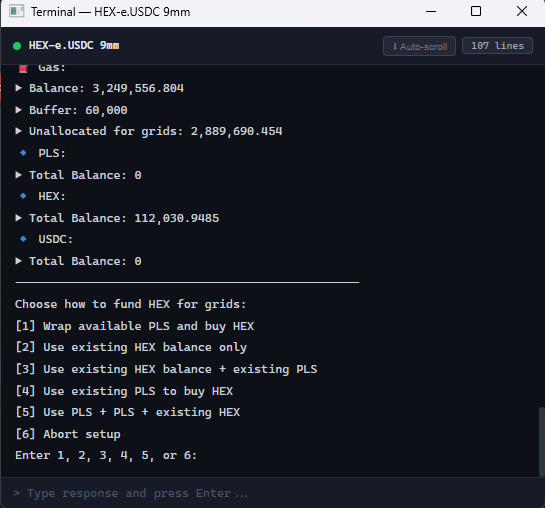Click the blue diamond next to PLS
545x508 pixels.
click(x=23, y=153)
